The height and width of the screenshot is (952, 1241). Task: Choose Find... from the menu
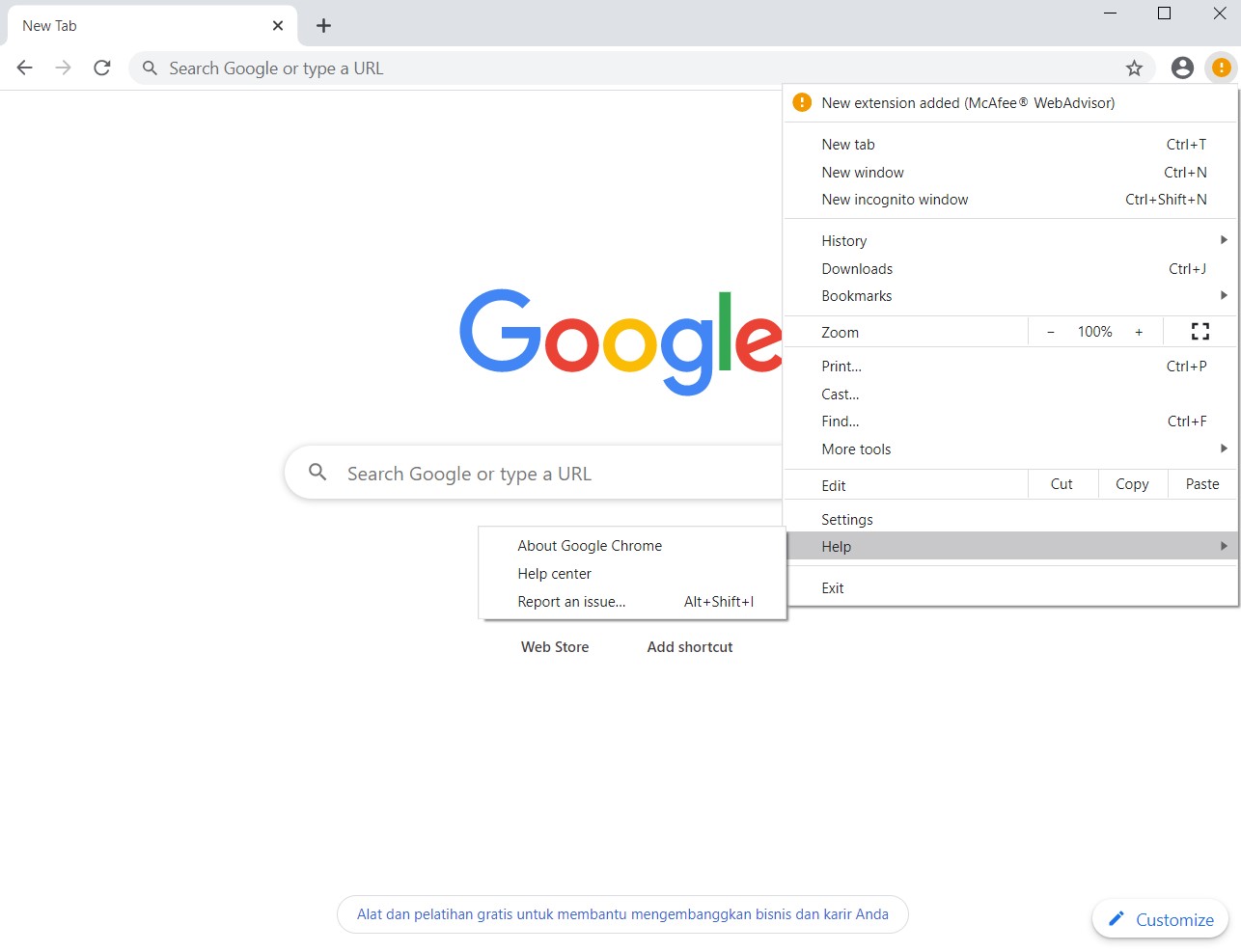click(x=1010, y=422)
